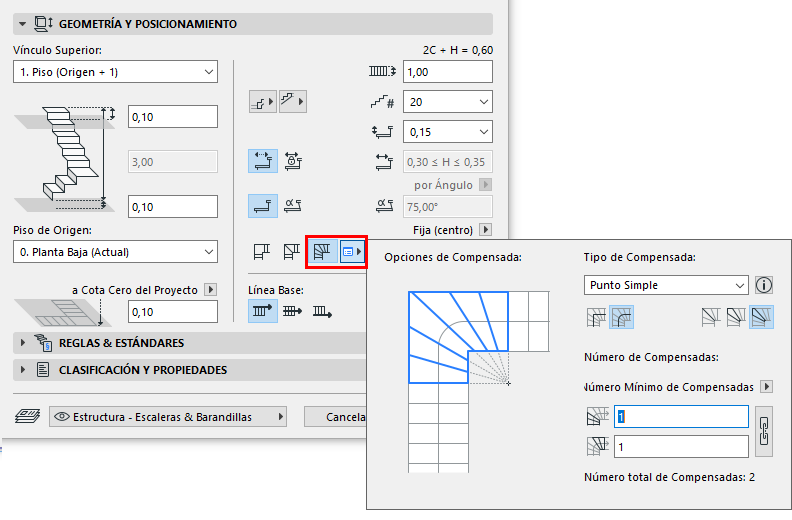Open the riser step shape flyout button
This screenshot has height=520, width=792.
(x=263, y=102)
